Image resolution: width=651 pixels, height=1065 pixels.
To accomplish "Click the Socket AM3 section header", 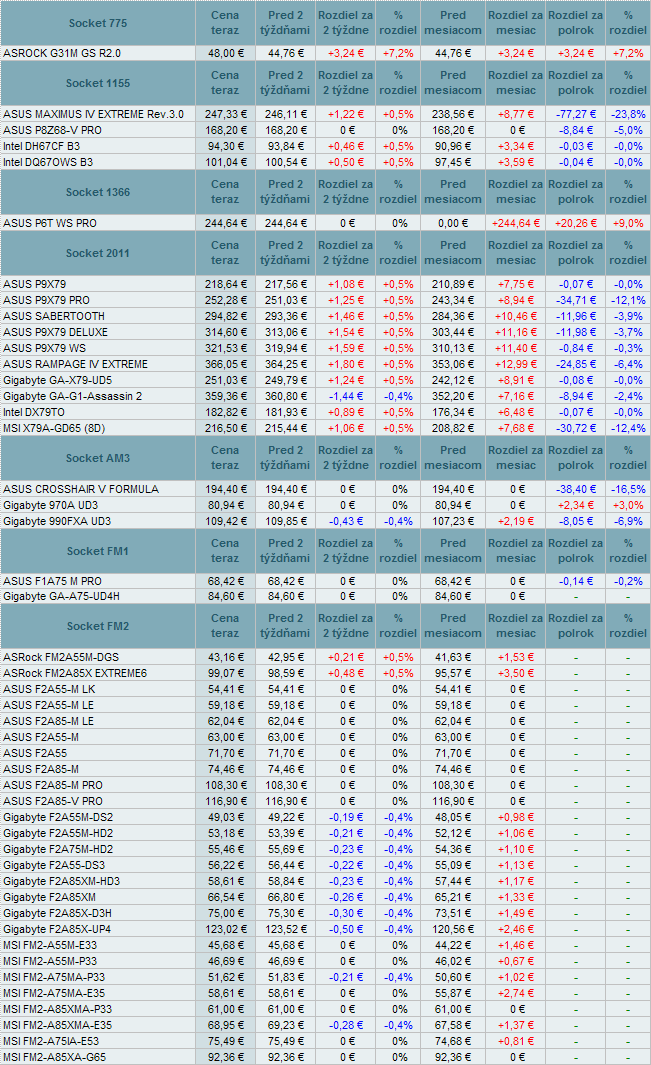I will pos(98,458).
